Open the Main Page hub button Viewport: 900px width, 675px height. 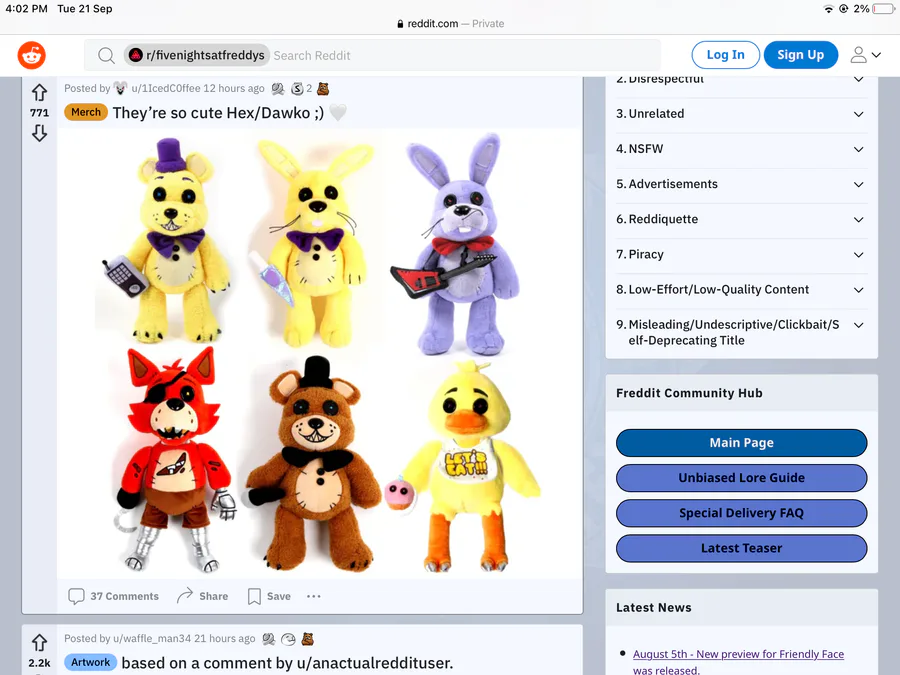tap(741, 443)
